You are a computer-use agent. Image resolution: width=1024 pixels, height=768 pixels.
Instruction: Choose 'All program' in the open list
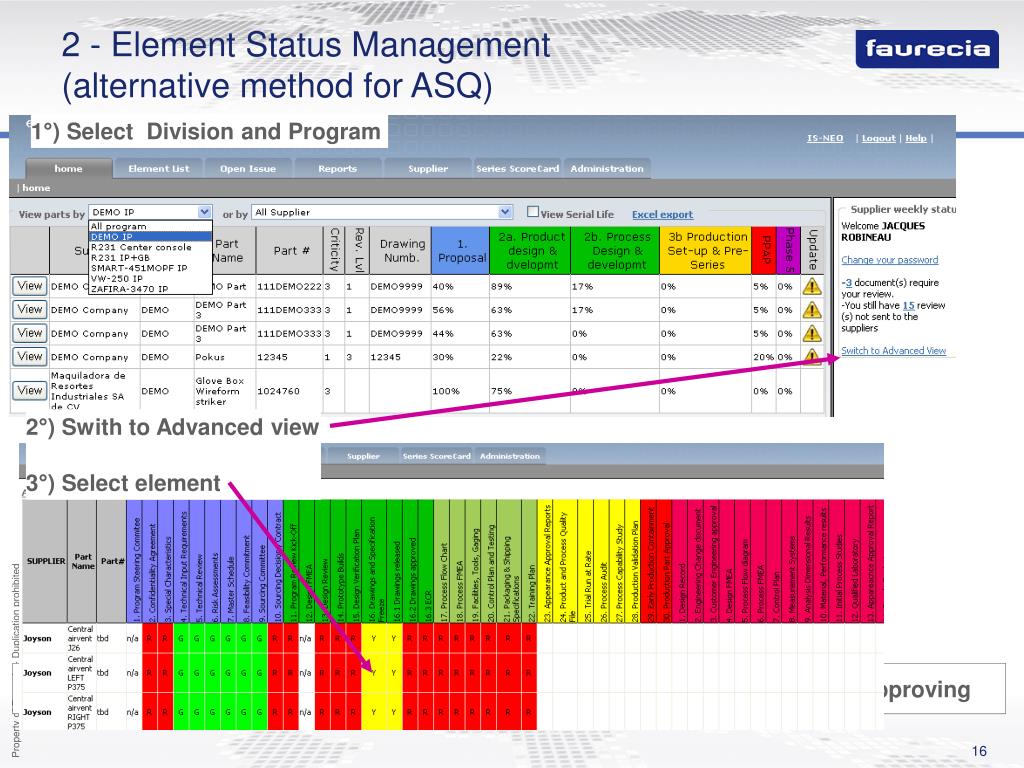(x=150, y=226)
